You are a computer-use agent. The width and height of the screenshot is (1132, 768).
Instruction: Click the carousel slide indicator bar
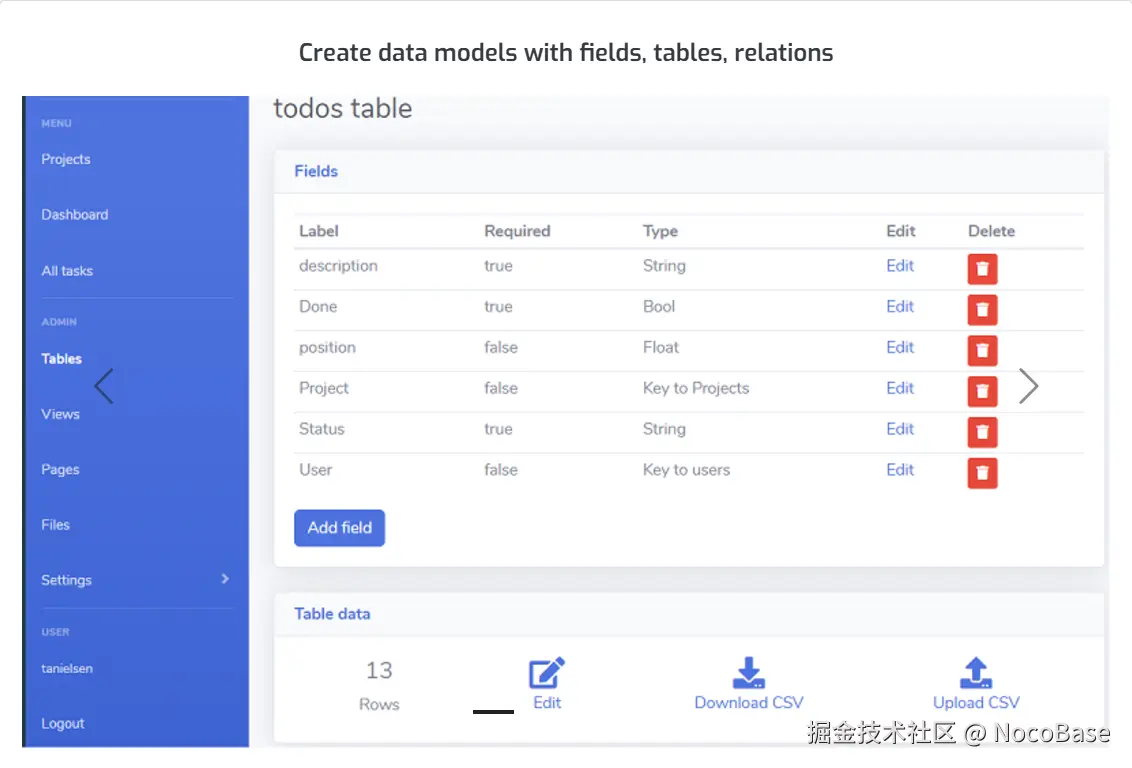click(x=493, y=712)
